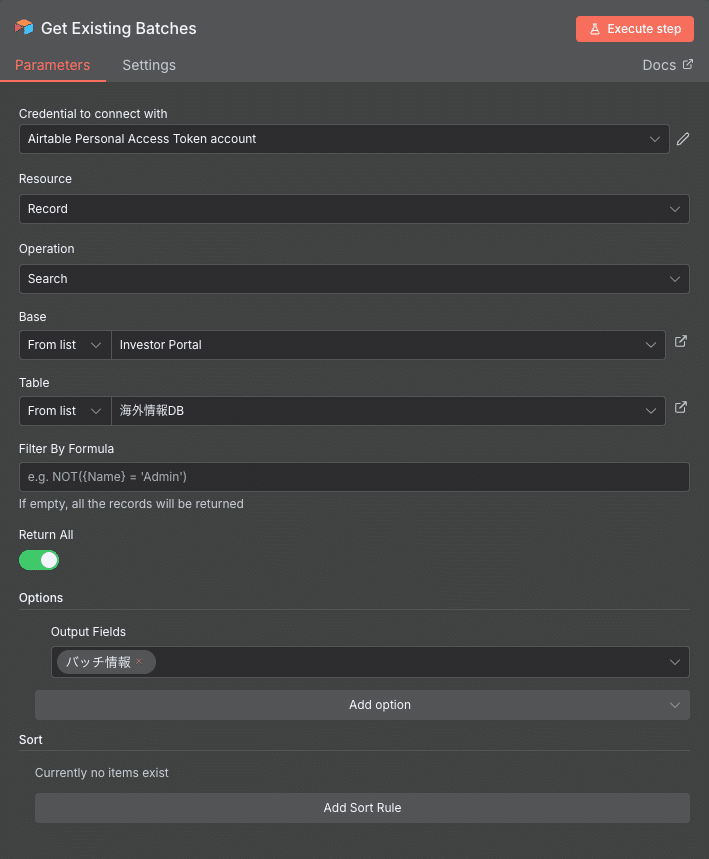Click the Execute step button

point(634,29)
